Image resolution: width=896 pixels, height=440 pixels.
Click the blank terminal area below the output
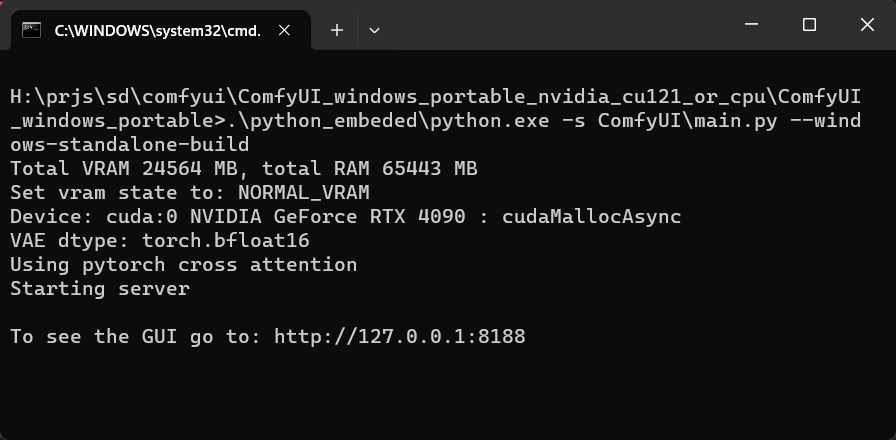pyautogui.click(x=450, y=395)
